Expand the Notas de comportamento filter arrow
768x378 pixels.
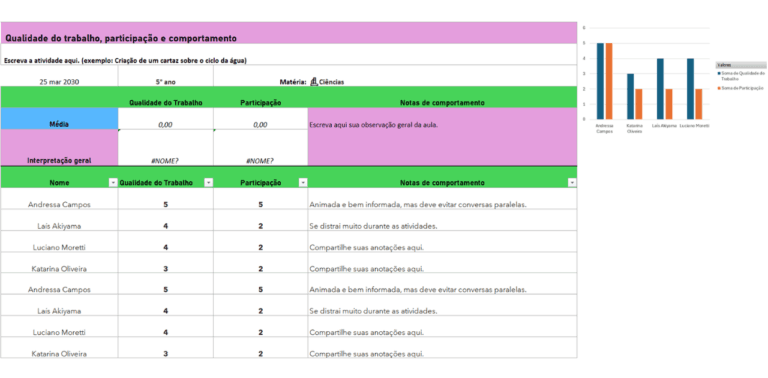click(x=572, y=183)
